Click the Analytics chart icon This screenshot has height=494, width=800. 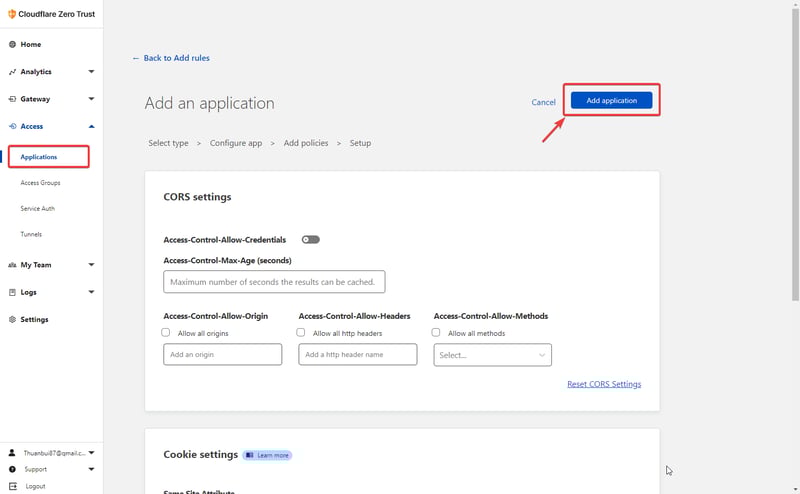[12, 72]
